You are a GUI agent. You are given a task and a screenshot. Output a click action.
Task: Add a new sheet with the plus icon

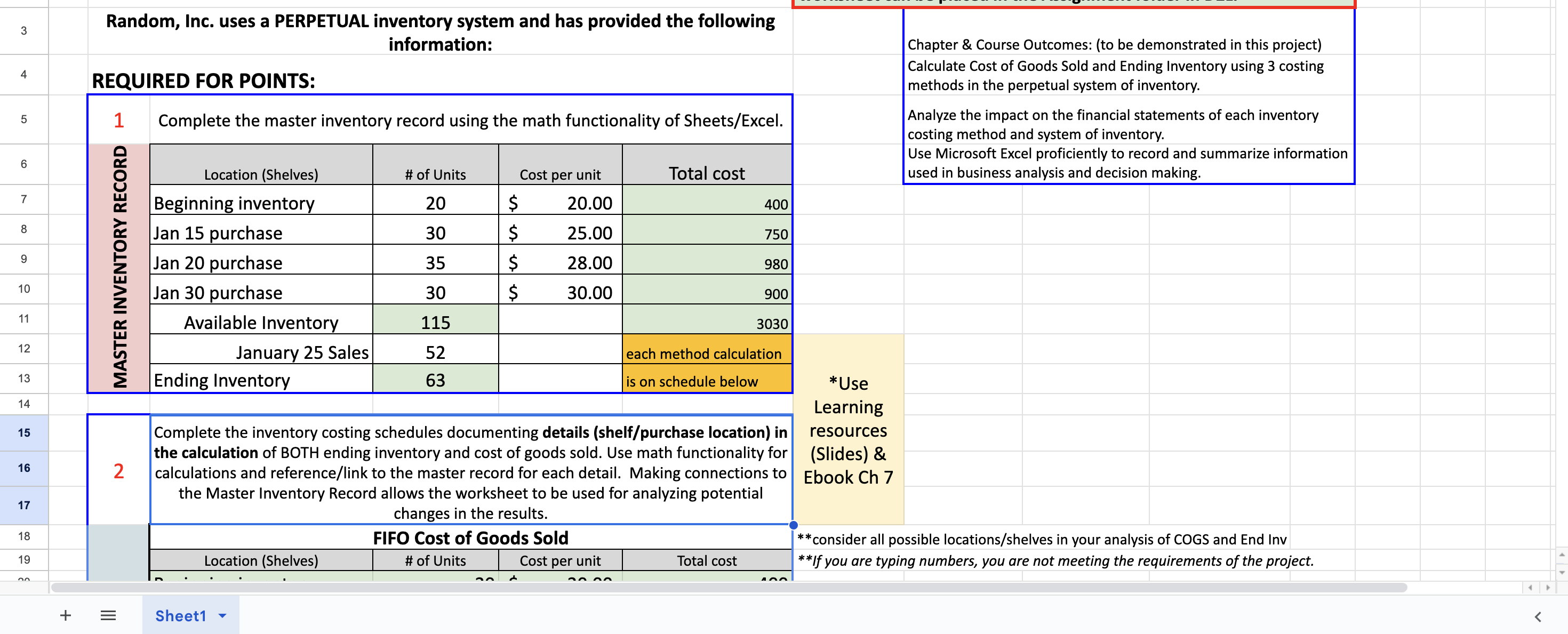pyautogui.click(x=65, y=615)
